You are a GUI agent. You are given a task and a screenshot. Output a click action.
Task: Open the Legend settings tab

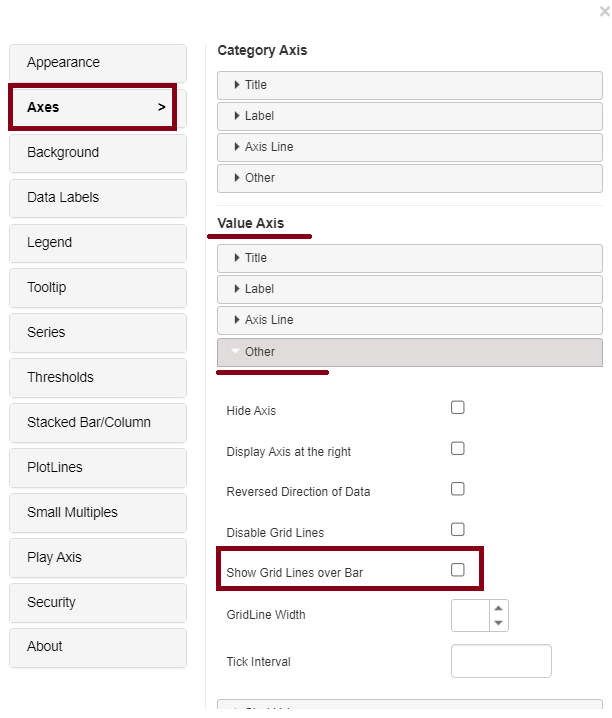coord(97,243)
